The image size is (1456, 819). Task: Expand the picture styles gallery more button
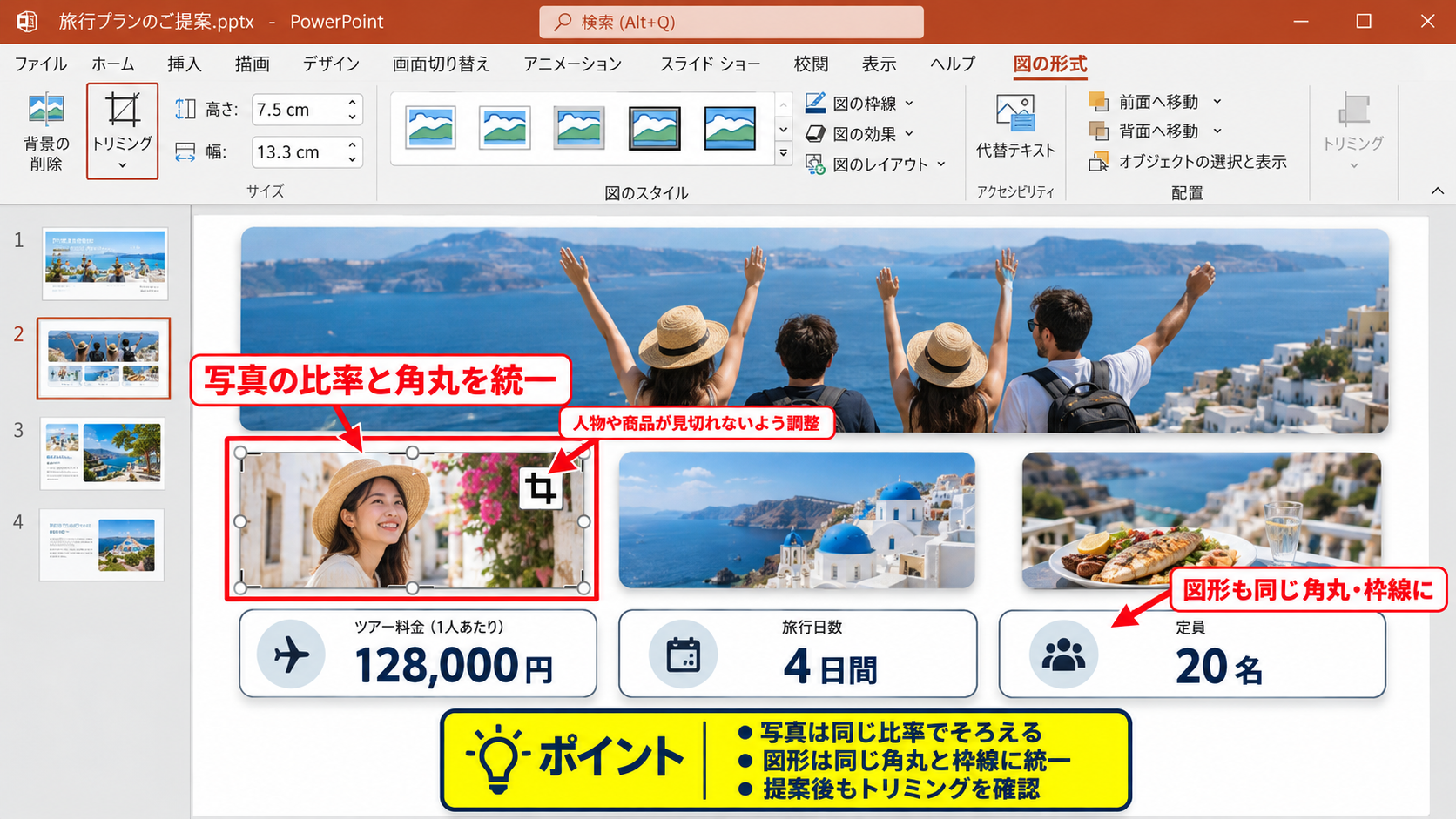784,153
